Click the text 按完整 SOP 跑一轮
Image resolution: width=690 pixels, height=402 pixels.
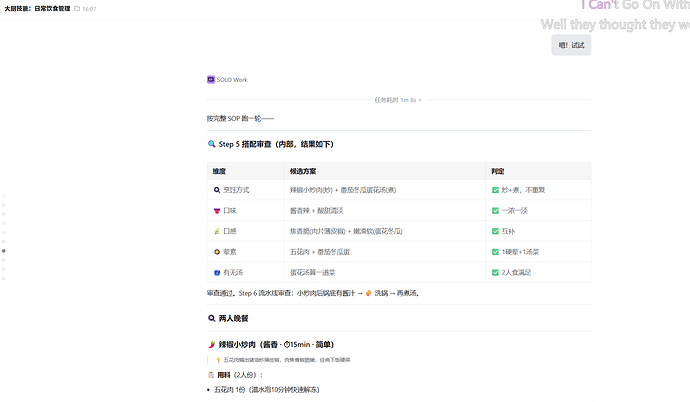pyautogui.click(x=240, y=118)
